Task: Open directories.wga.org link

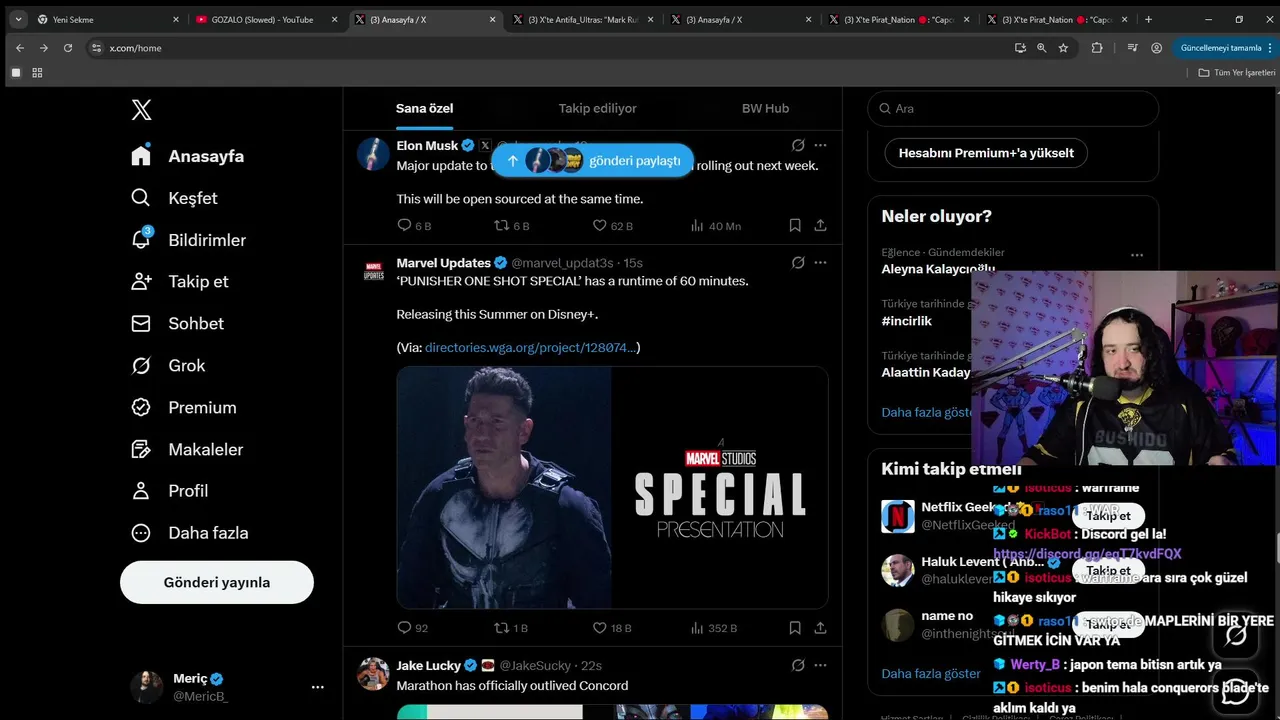Action: coord(531,347)
